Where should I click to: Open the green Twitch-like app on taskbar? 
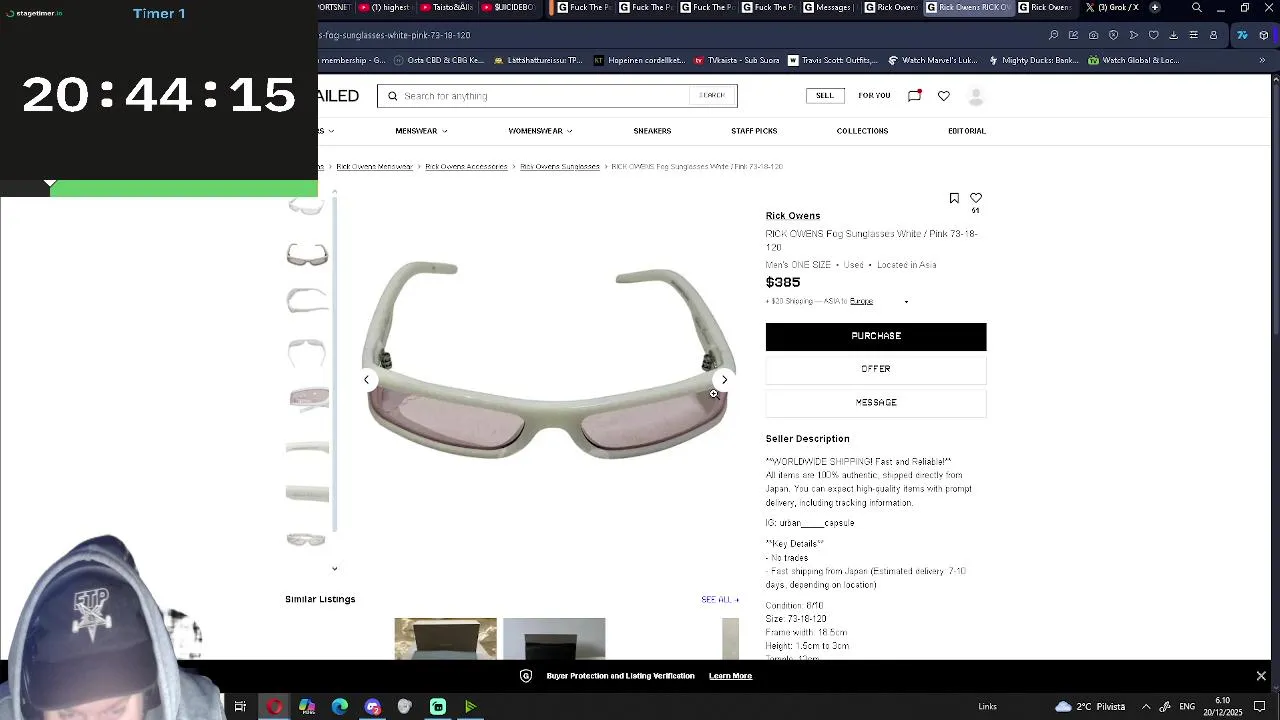click(x=438, y=707)
